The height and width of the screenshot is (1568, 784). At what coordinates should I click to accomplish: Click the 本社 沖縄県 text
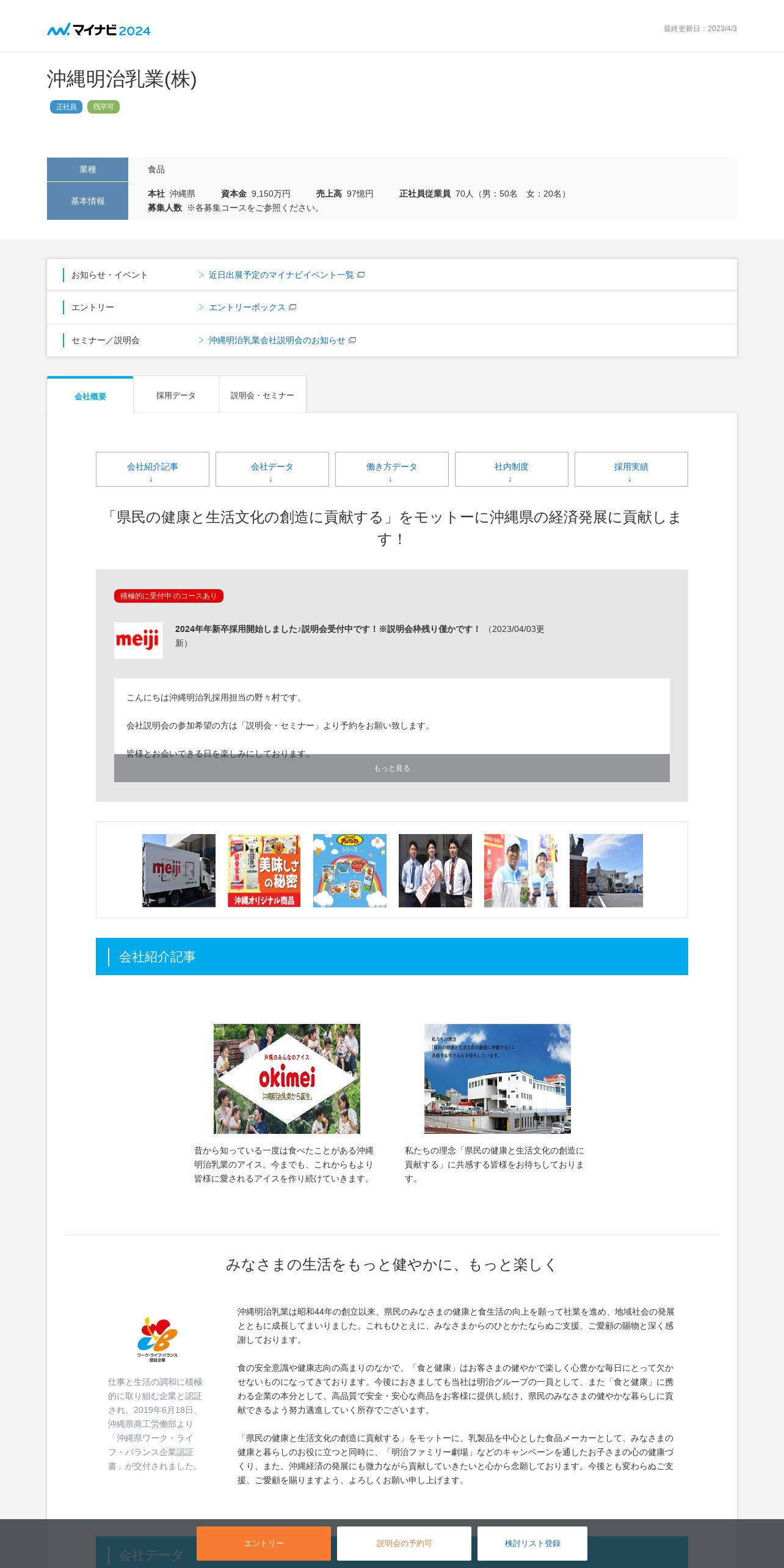click(172, 194)
